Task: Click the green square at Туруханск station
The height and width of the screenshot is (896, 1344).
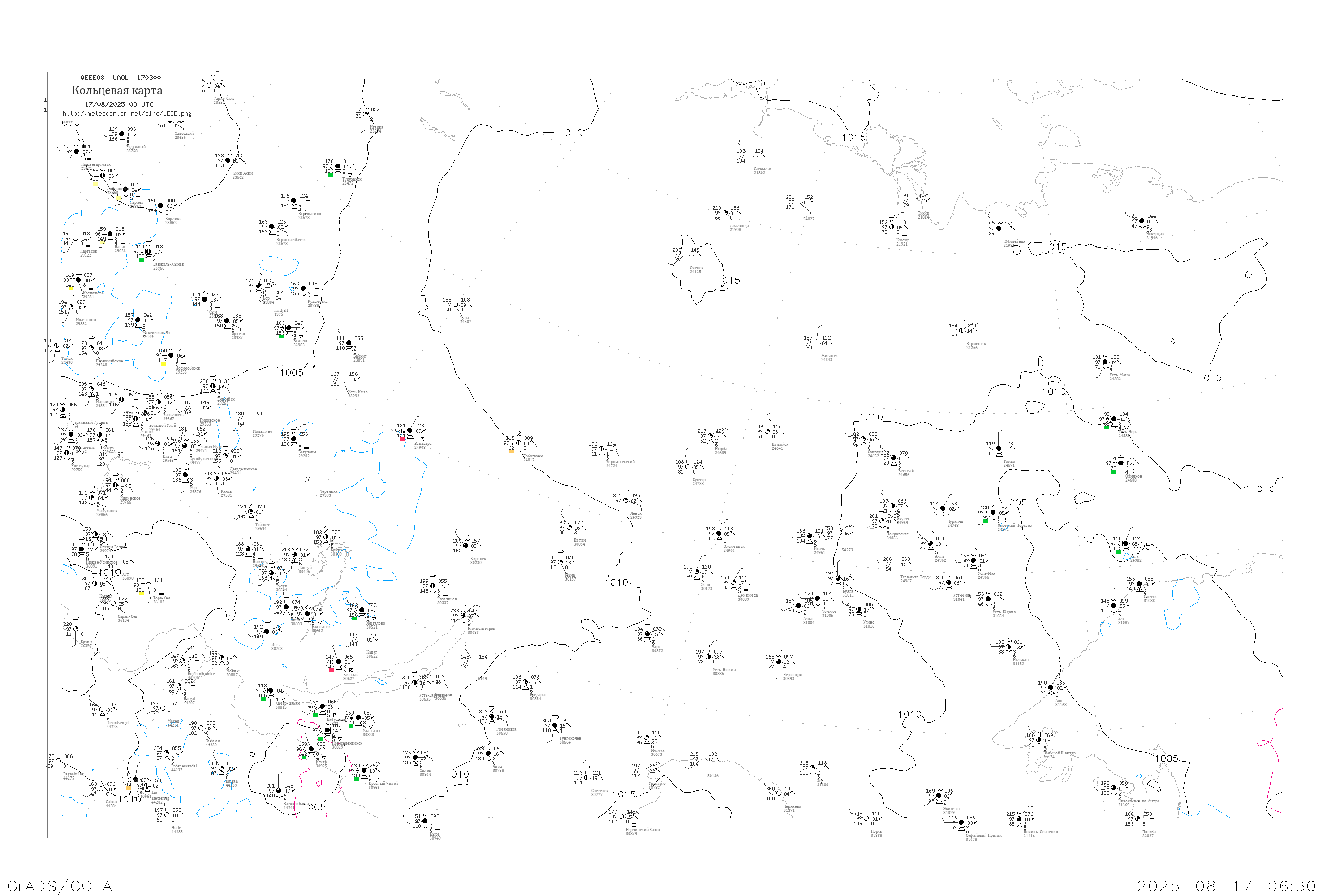Action: click(x=330, y=174)
